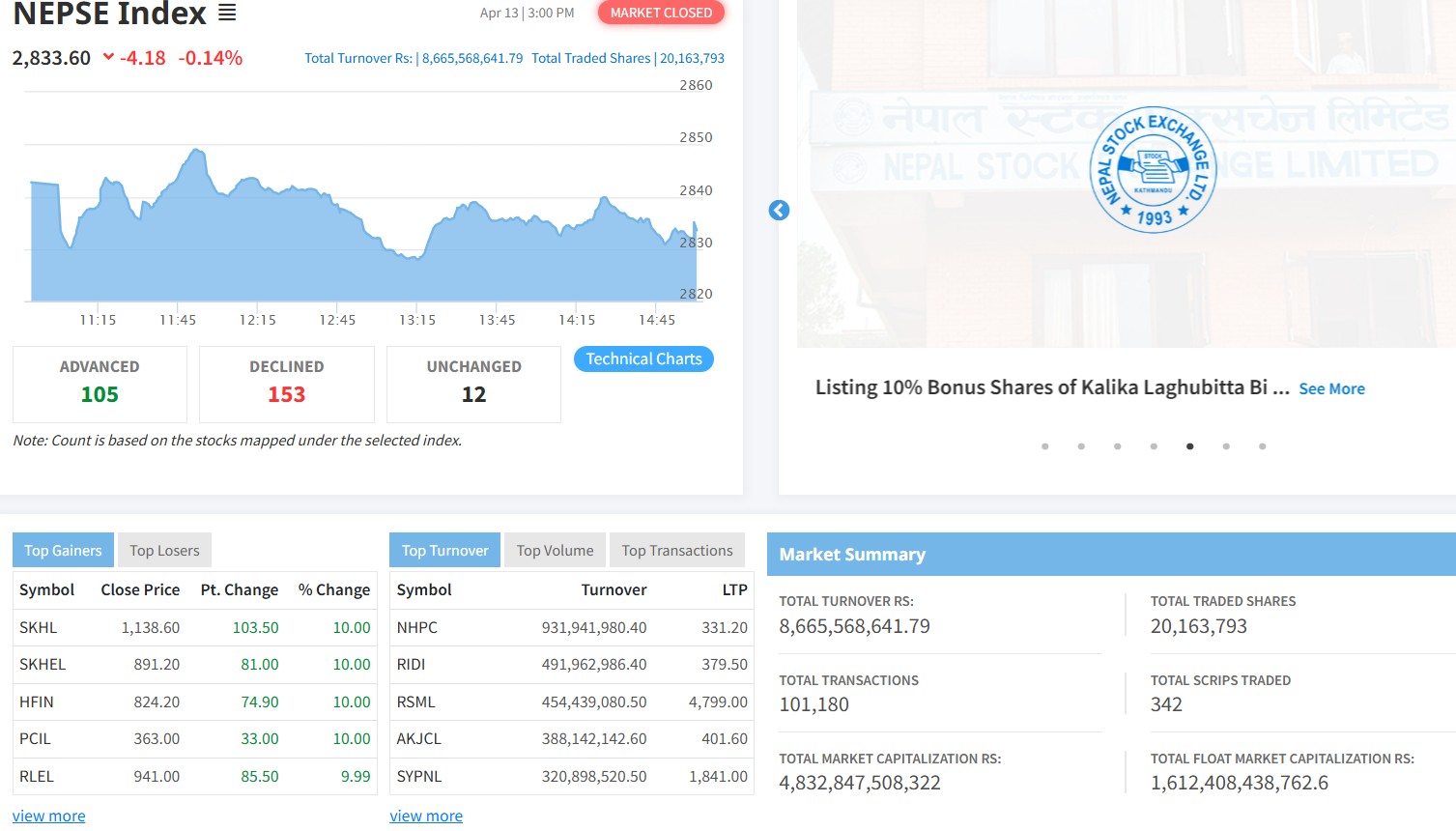This screenshot has width=1456, height=831.
Task: Click view more under the Top Turnover table
Action: [426, 817]
